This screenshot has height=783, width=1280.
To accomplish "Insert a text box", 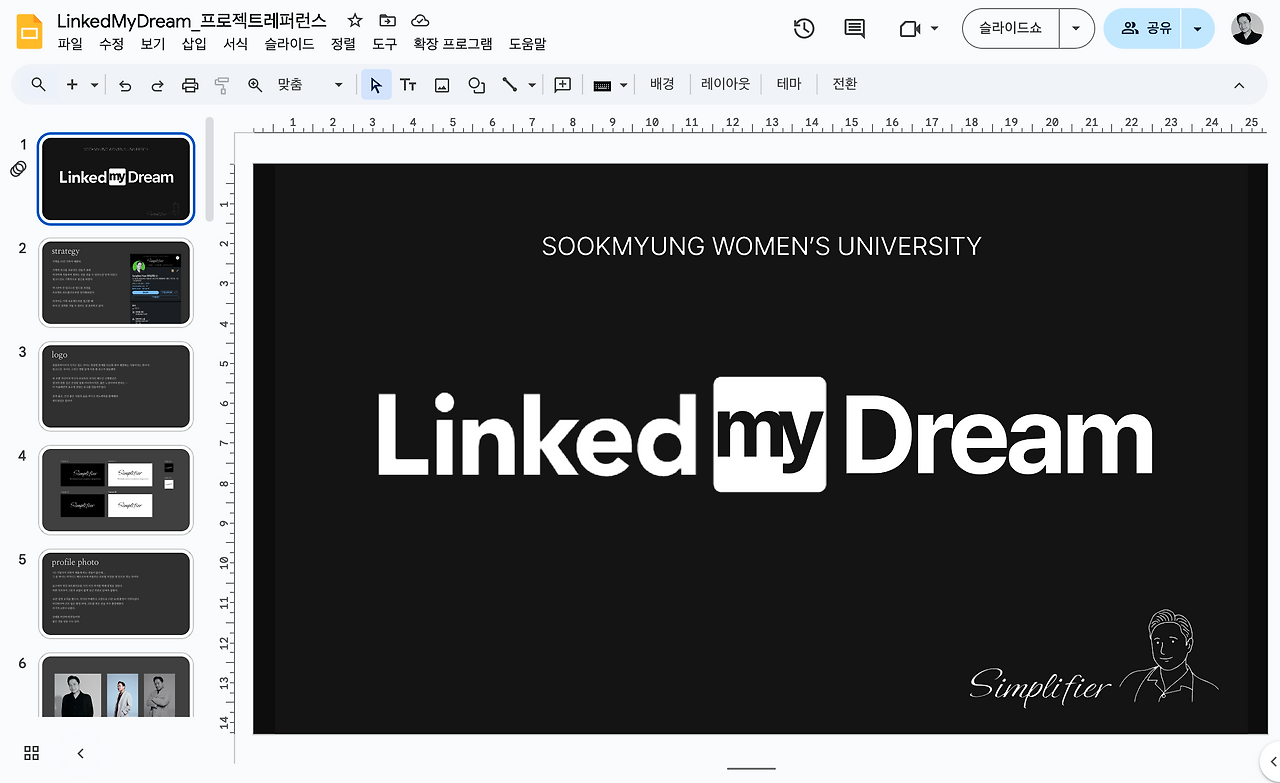I will tap(408, 85).
